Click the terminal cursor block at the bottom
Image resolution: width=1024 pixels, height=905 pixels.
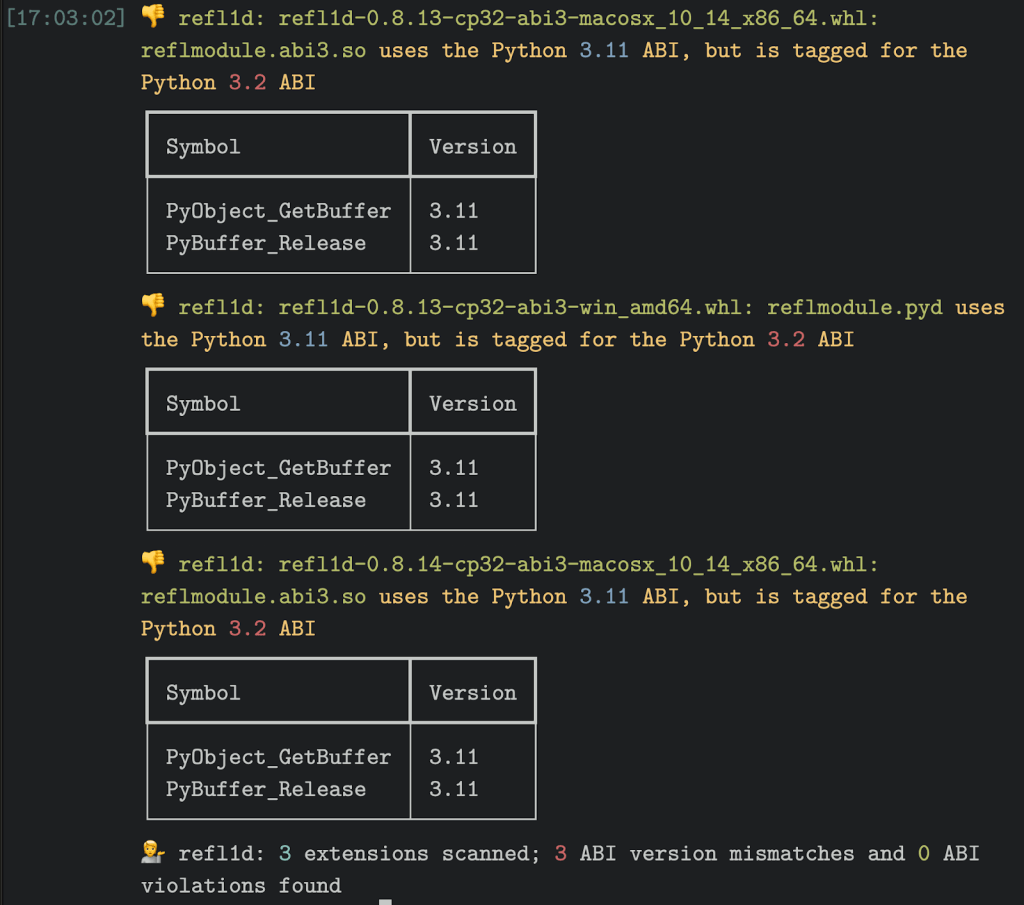click(385, 902)
